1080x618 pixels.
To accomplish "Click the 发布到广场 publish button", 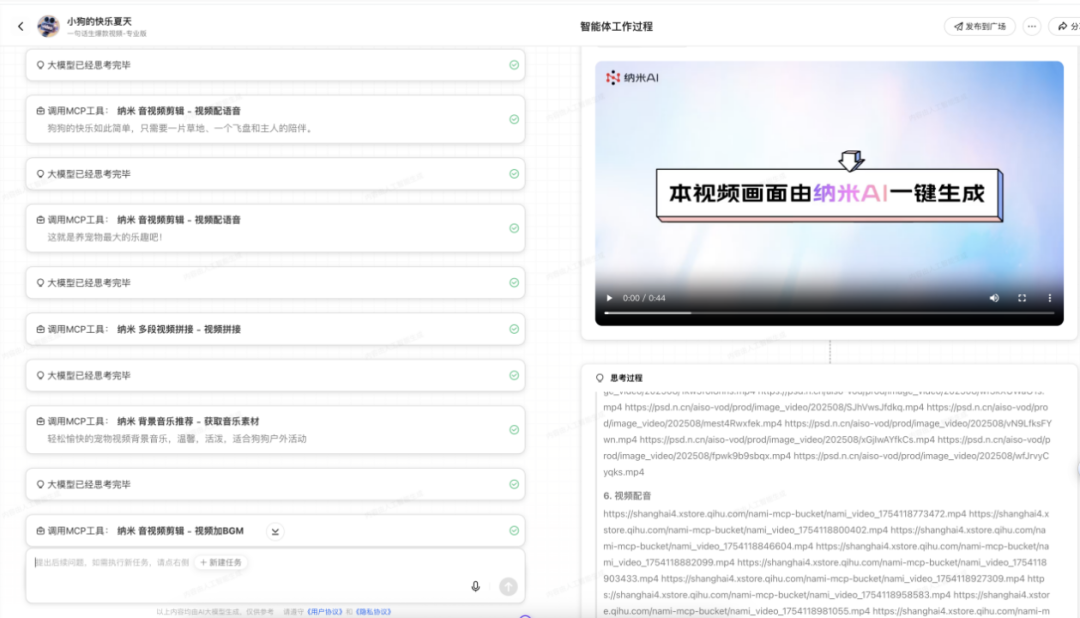I will coord(978,27).
